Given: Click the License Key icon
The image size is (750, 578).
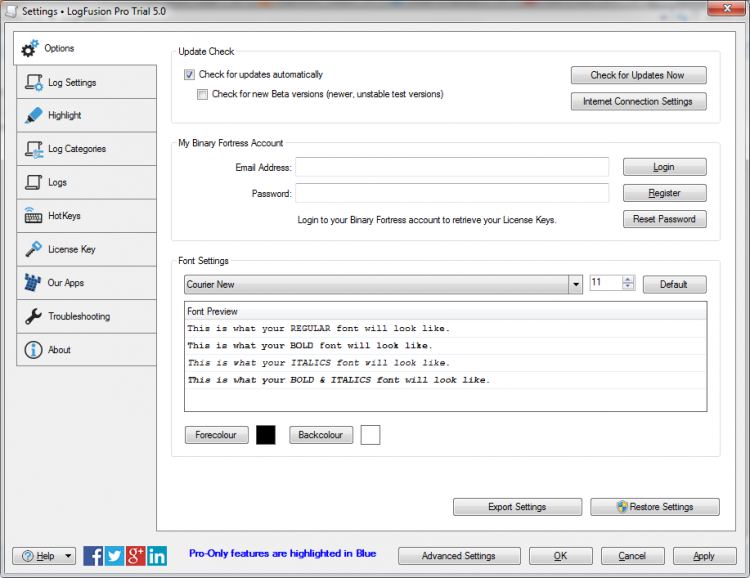Looking at the screenshot, I should tap(33, 249).
